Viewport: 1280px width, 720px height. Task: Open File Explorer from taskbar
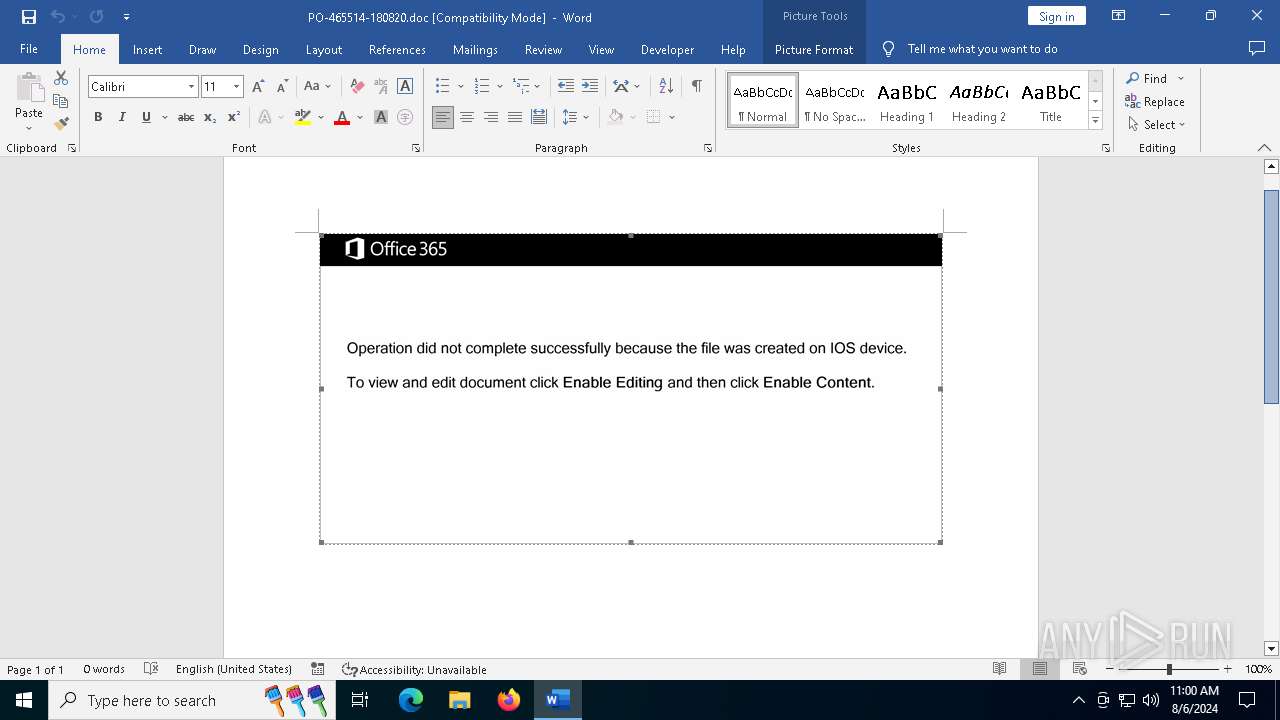tap(460, 700)
